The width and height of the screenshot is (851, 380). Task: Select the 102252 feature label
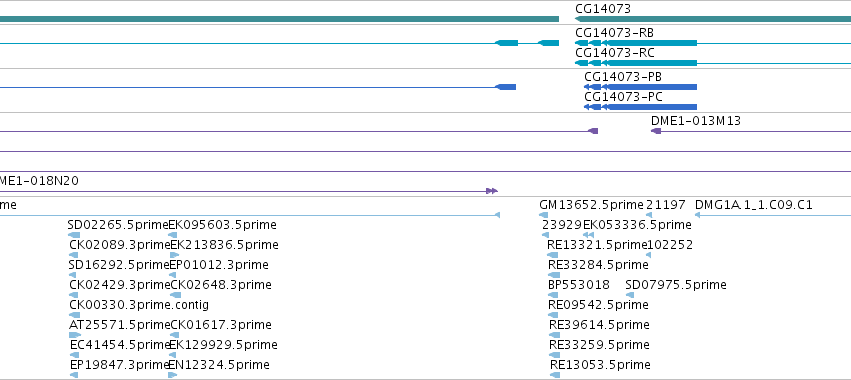pos(670,245)
